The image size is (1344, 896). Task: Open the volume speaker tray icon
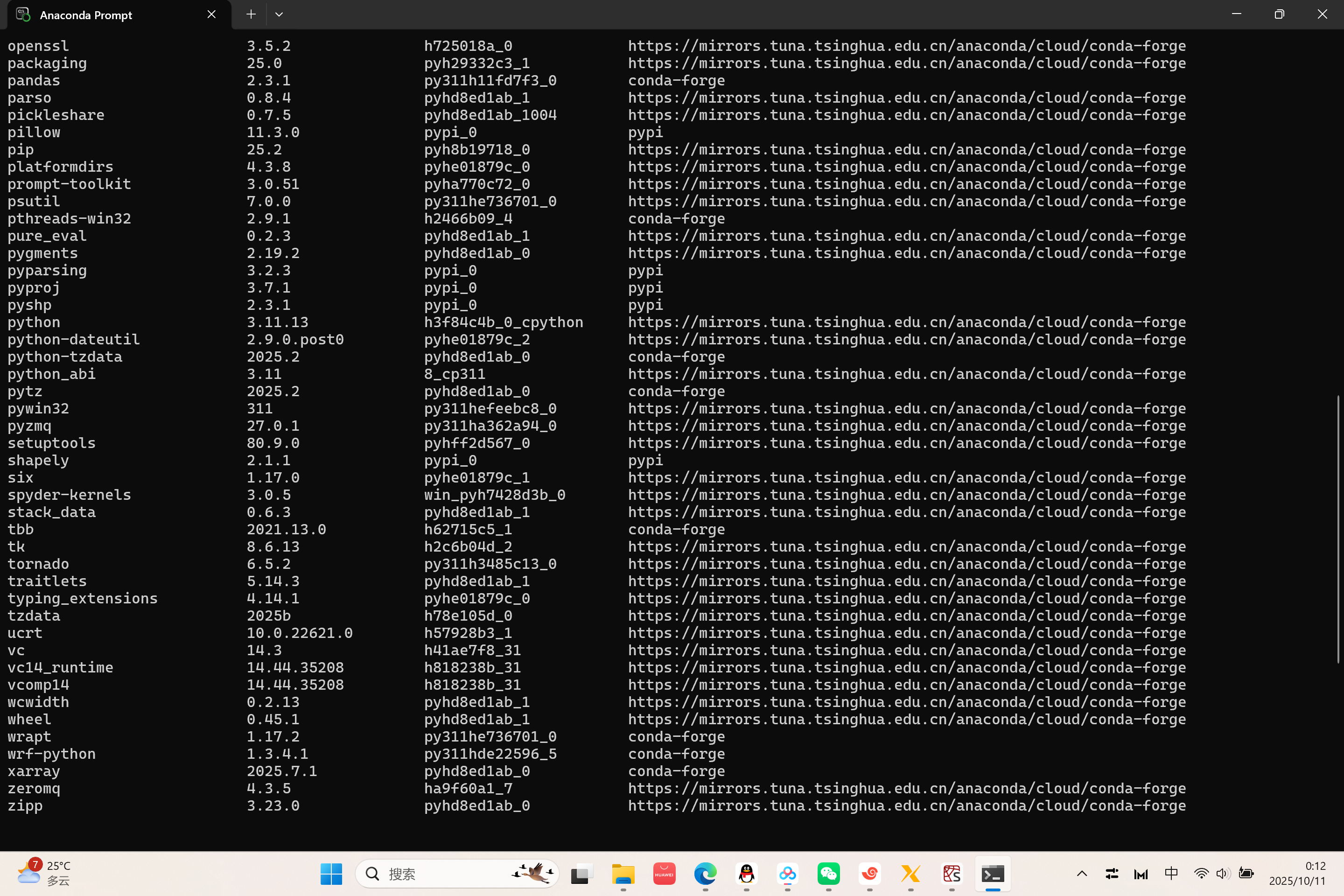click(1223, 874)
